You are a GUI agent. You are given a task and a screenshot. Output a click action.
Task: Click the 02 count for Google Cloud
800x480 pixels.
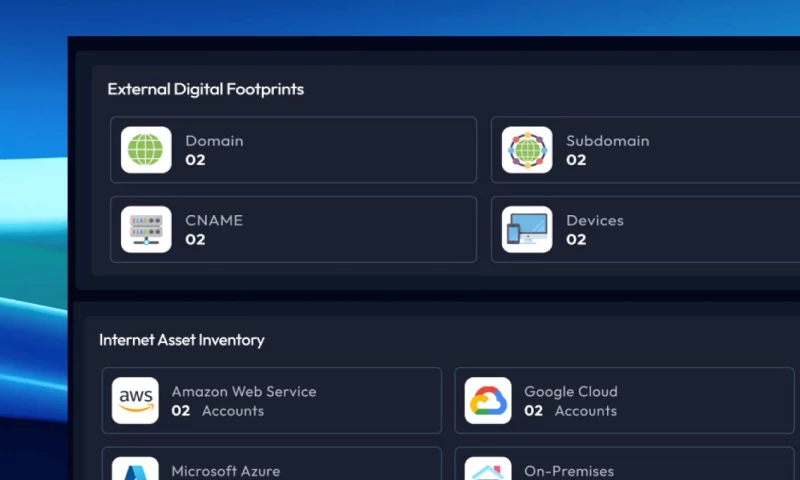[x=533, y=411]
